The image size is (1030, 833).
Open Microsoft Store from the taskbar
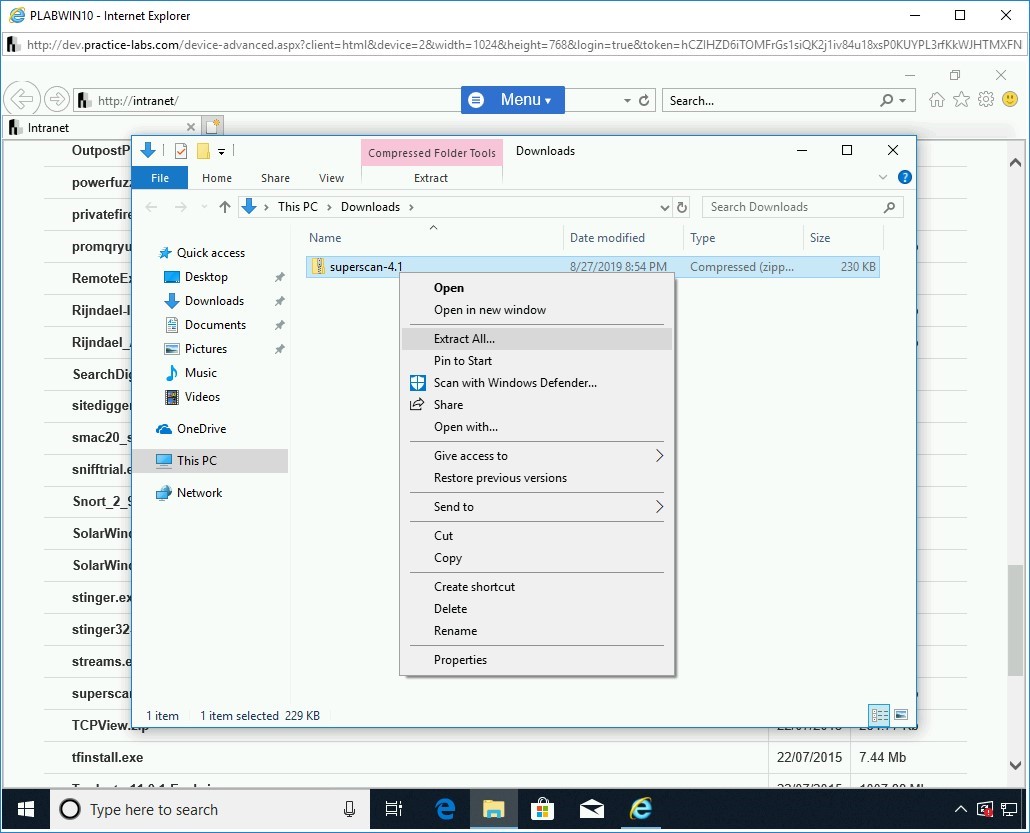point(542,809)
